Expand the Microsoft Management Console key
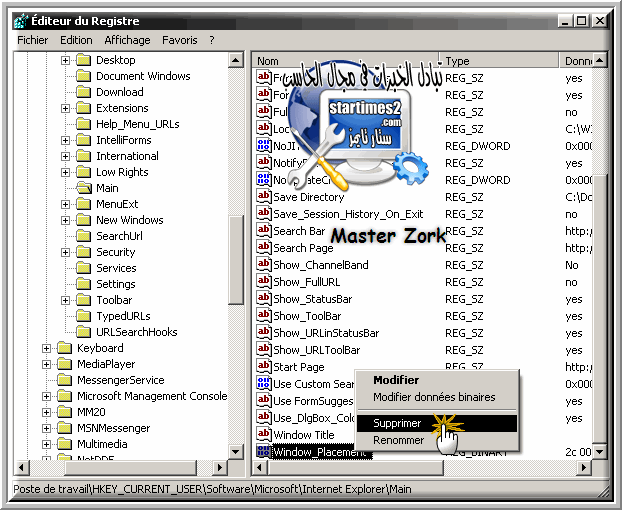Viewport: 622px width, 510px height. (46, 396)
